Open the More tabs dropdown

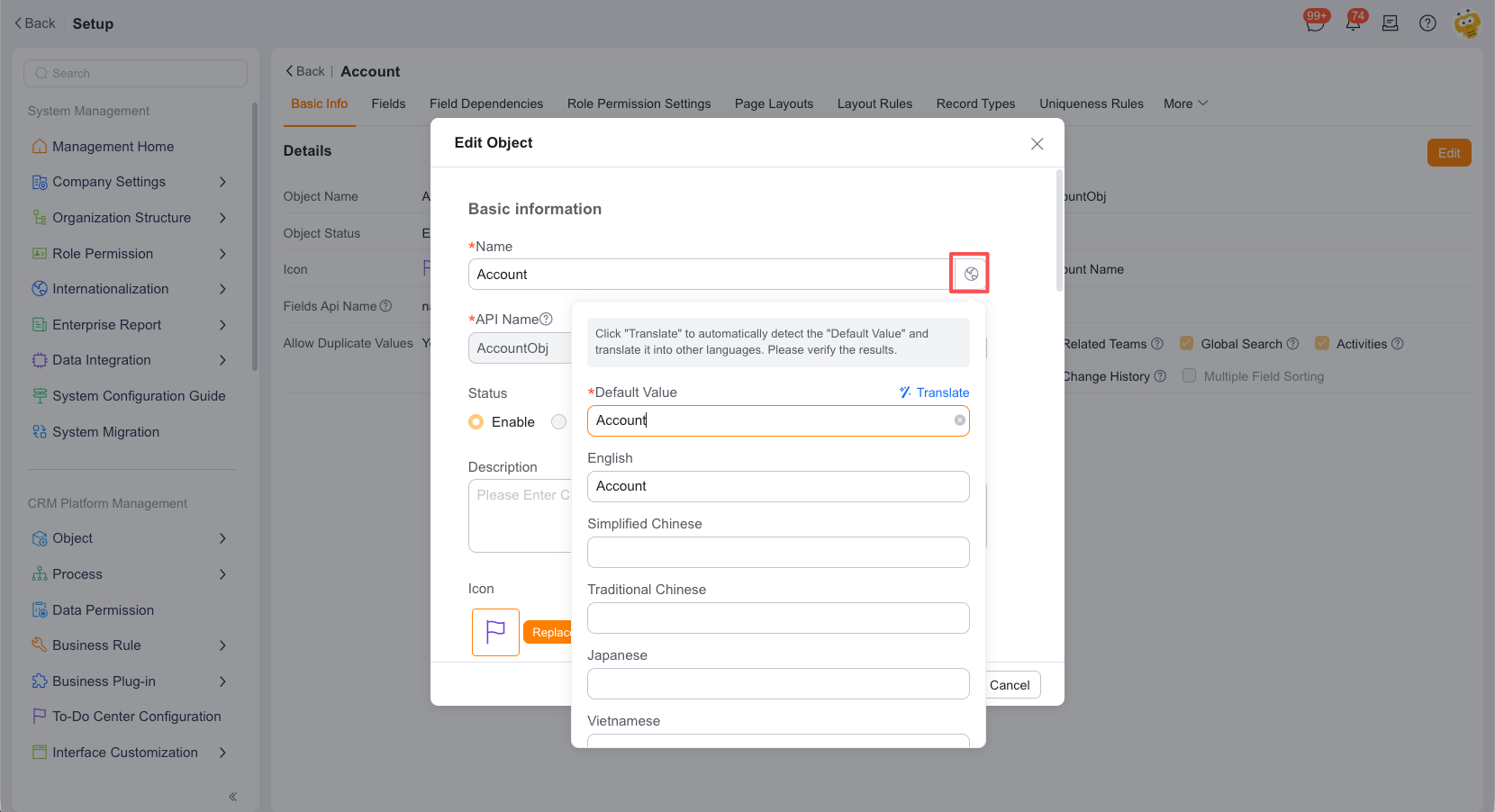tap(1185, 104)
